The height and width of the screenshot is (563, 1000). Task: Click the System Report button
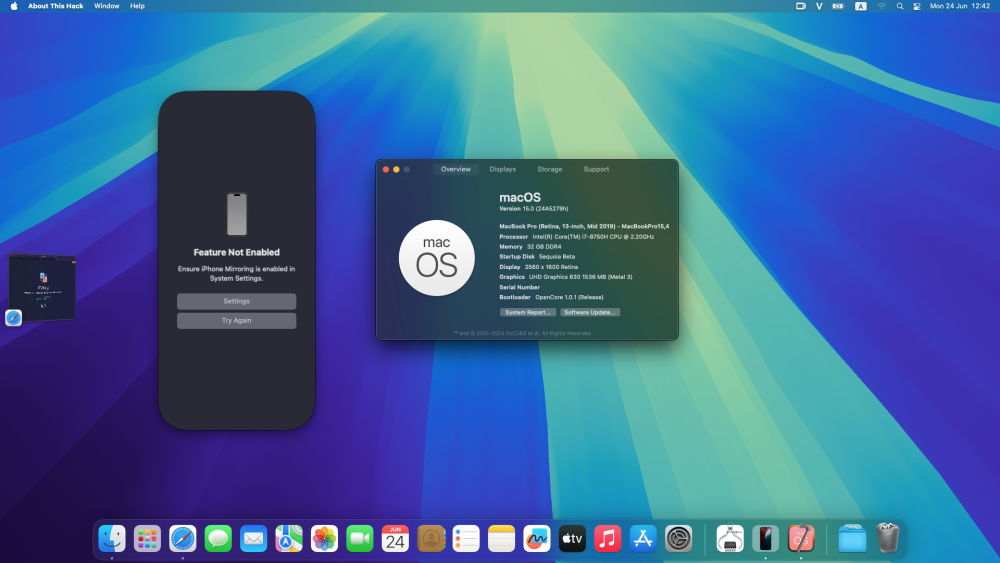(x=527, y=312)
